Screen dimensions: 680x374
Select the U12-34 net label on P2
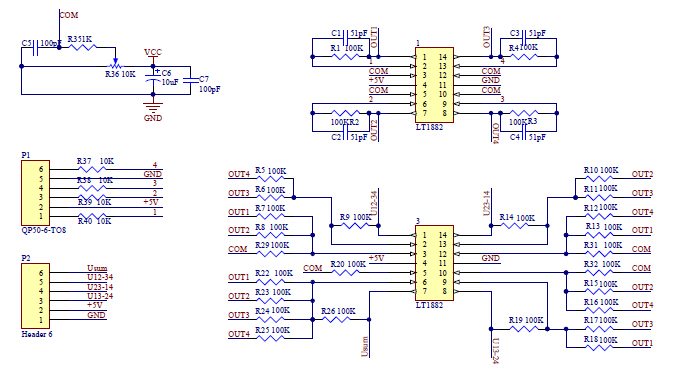coord(100,277)
